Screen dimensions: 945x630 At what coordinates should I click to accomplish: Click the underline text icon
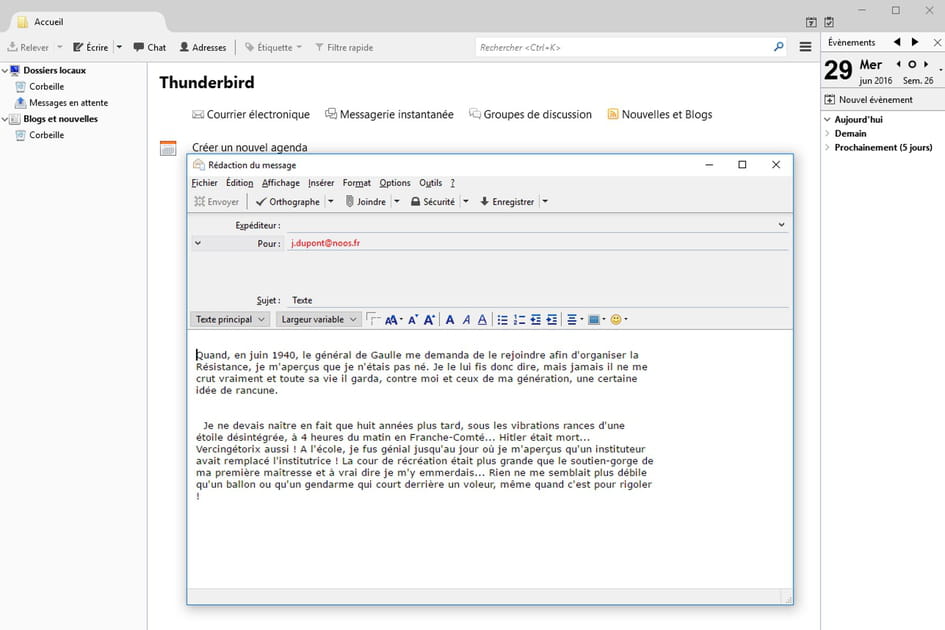[482, 320]
